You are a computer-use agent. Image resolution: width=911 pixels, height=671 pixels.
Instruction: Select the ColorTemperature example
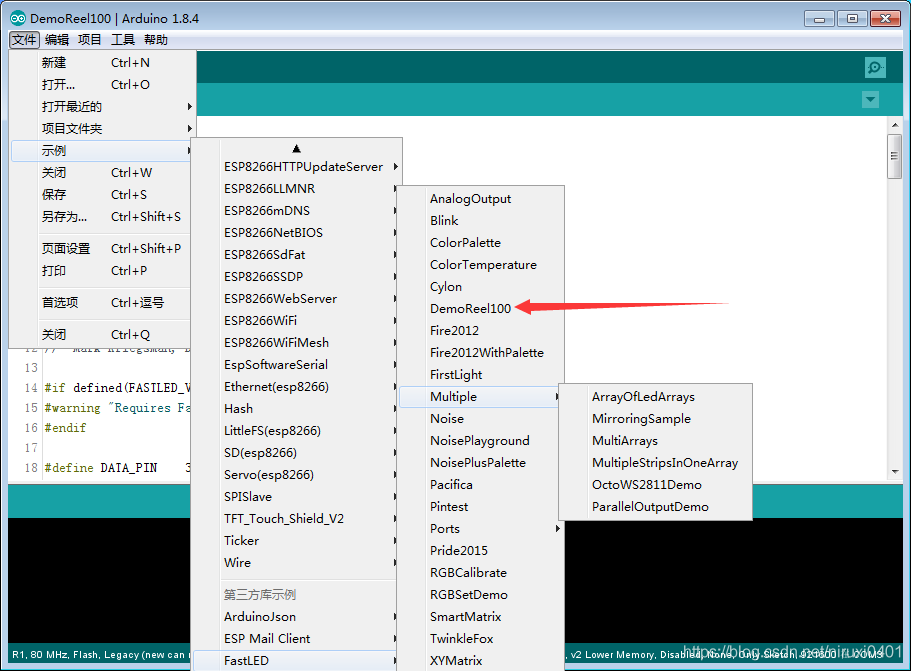(x=481, y=265)
